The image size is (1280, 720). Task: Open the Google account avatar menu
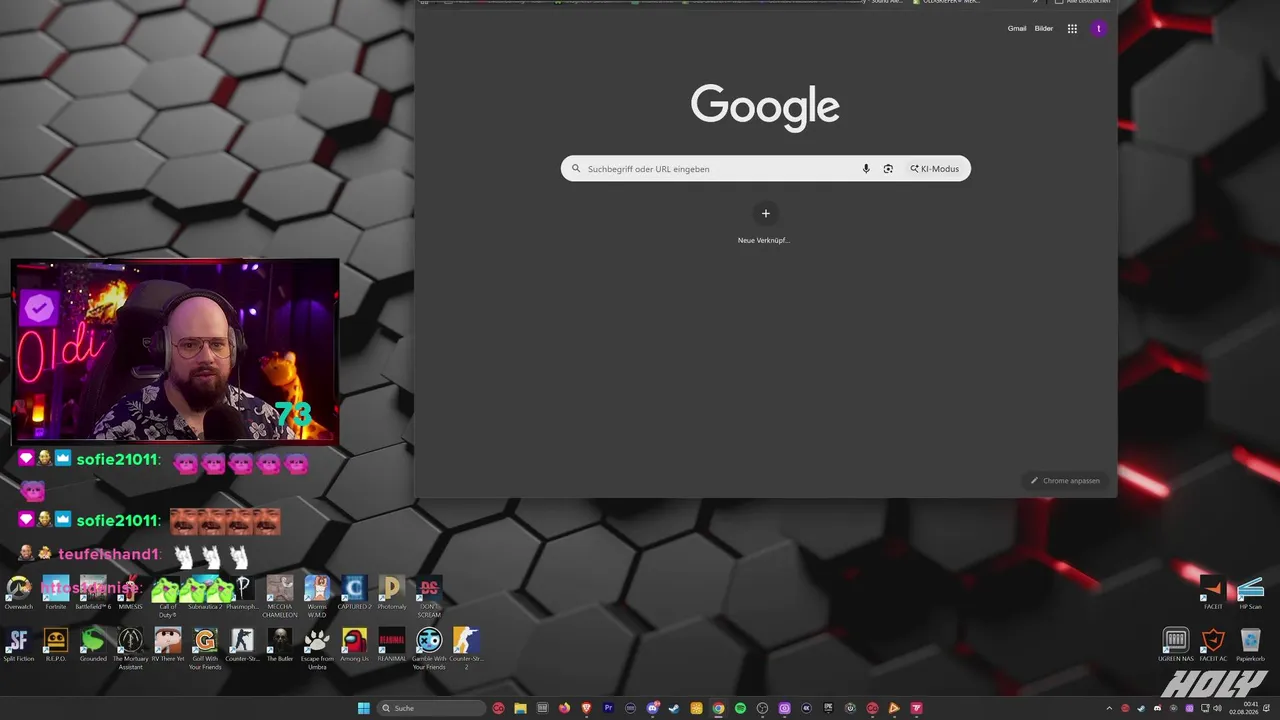[x=1099, y=29]
